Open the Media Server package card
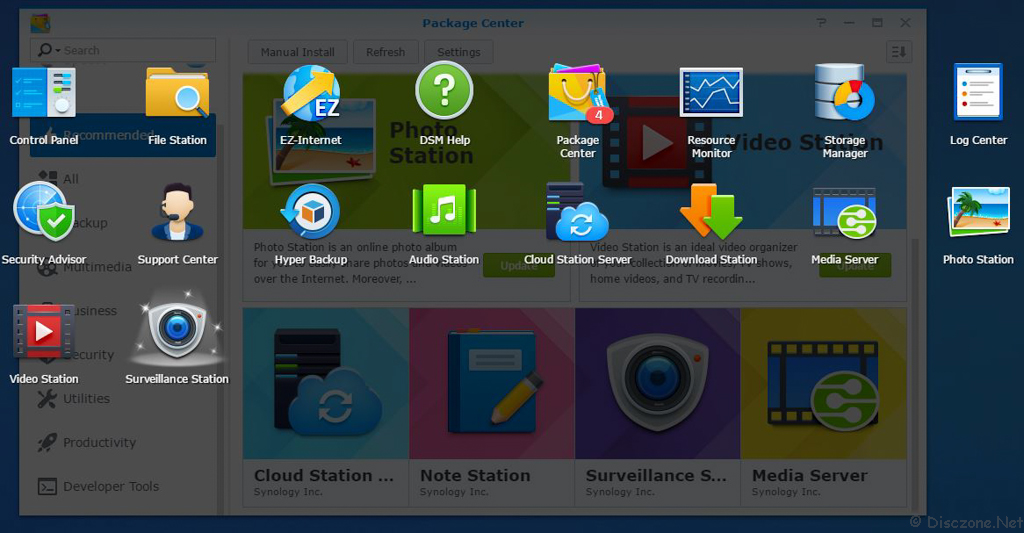 click(824, 407)
